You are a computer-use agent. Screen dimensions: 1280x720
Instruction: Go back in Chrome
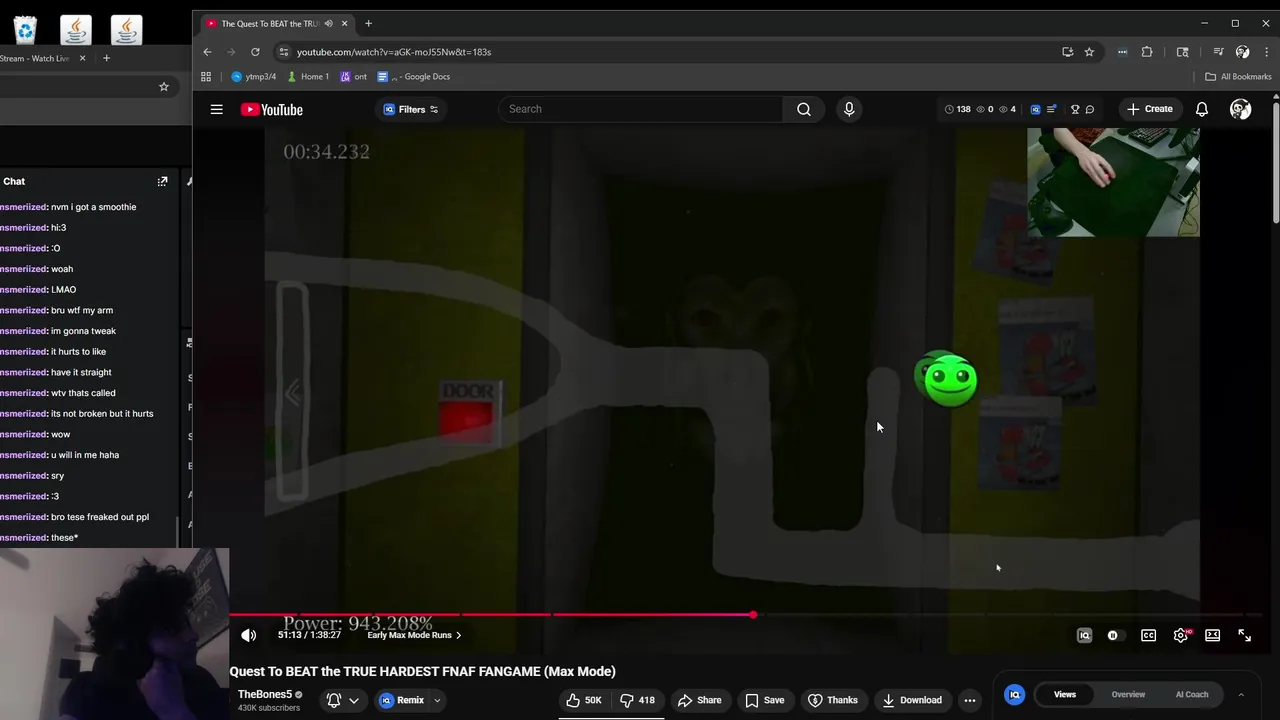(x=207, y=52)
